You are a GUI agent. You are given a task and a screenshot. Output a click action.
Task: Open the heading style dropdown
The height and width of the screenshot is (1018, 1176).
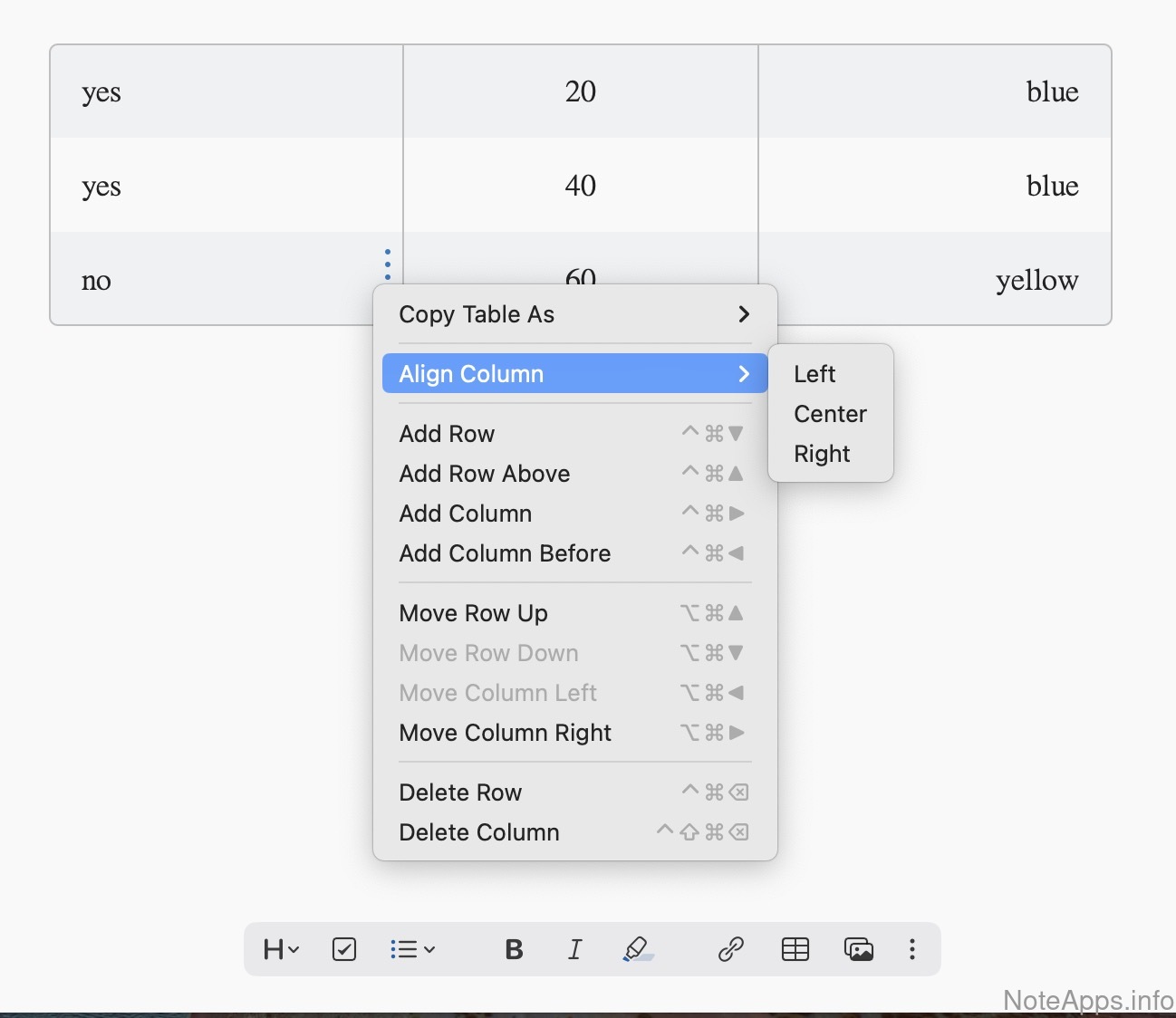(280, 949)
